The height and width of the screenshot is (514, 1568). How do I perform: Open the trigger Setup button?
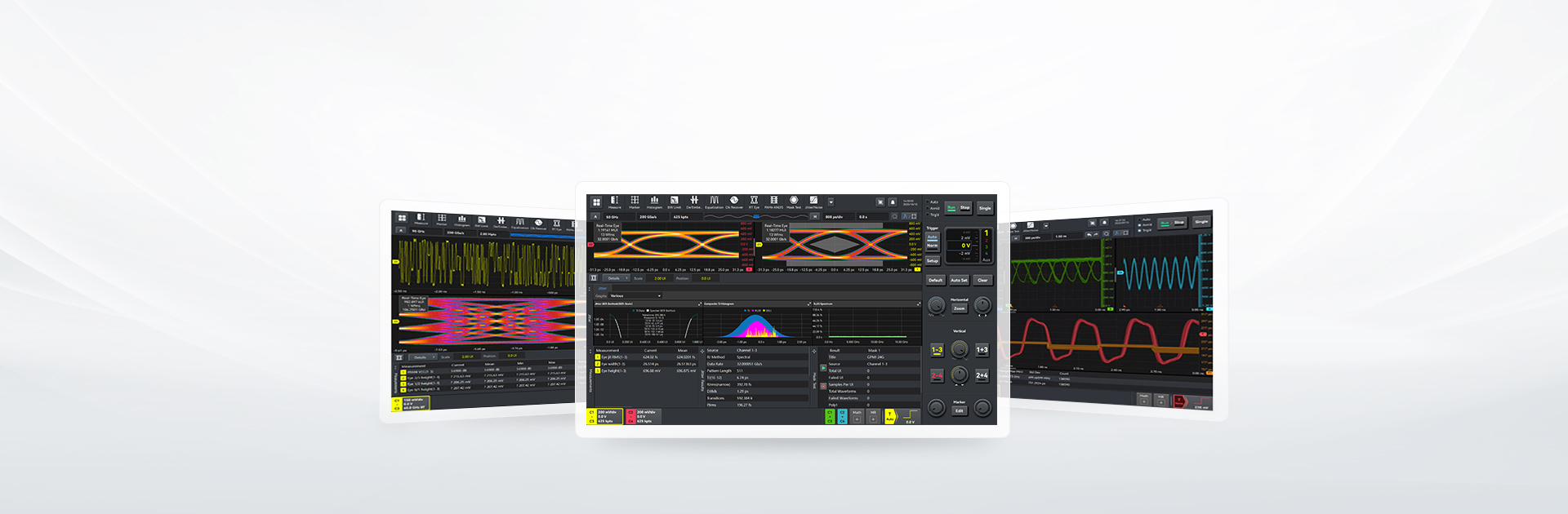click(933, 261)
